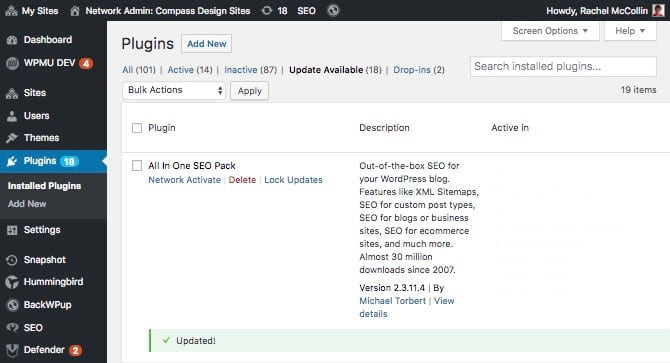670x363 pixels.
Task: Filter plugins by Inactive (87)
Action: 250,70
